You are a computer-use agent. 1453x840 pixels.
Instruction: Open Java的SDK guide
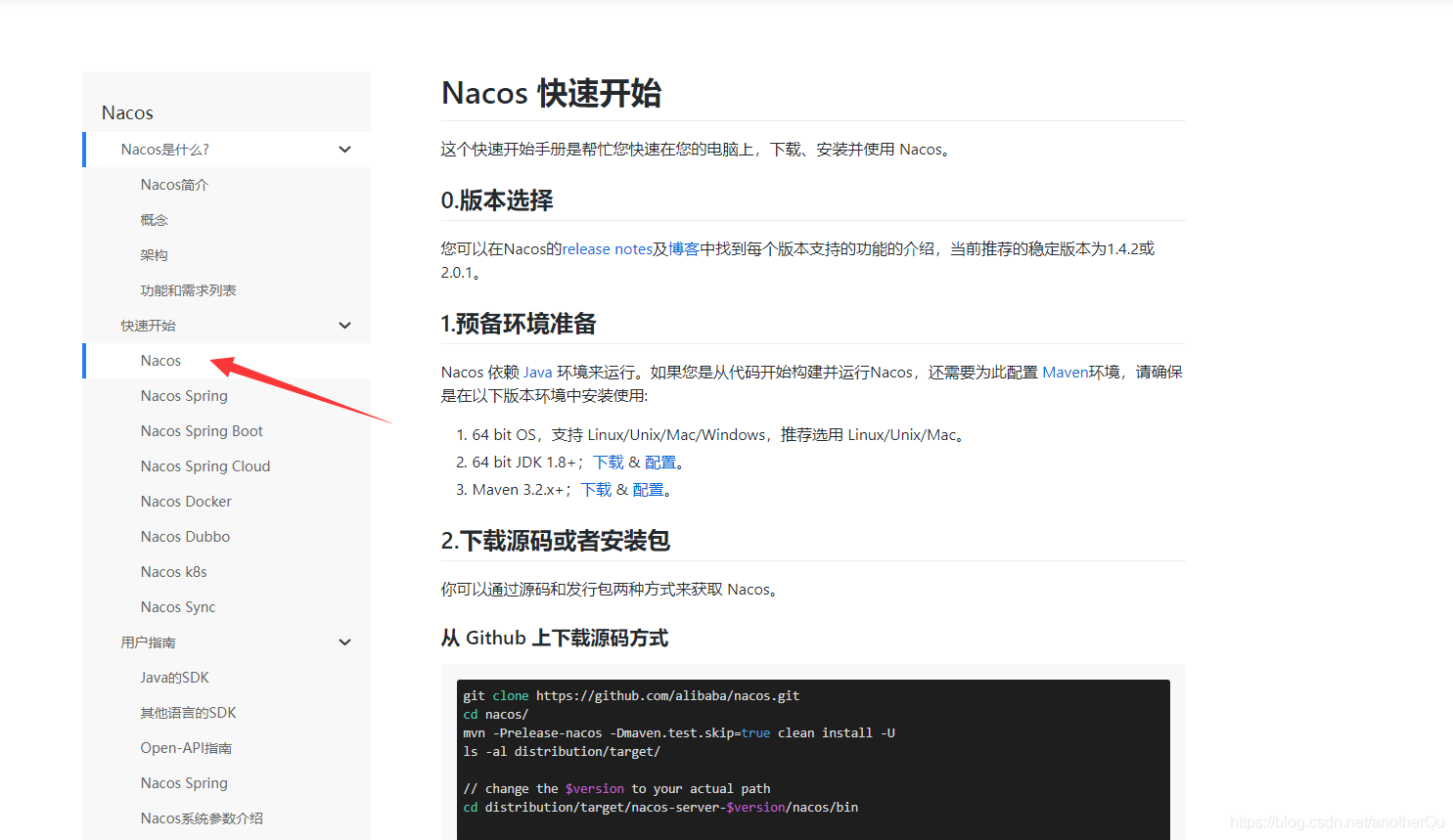pyautogui.click(x=174, y=678)
